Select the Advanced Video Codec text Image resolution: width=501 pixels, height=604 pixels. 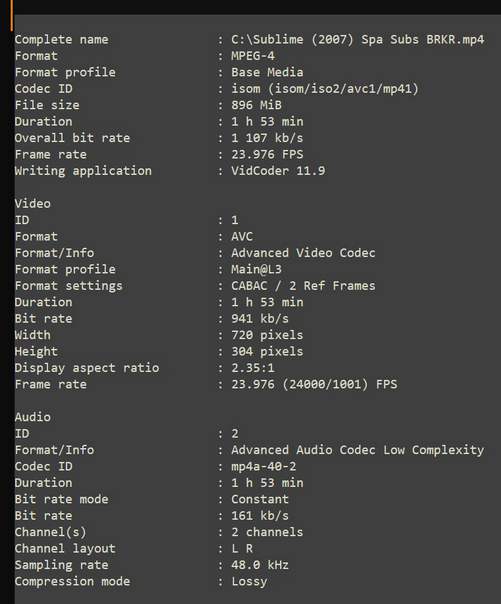303,253
